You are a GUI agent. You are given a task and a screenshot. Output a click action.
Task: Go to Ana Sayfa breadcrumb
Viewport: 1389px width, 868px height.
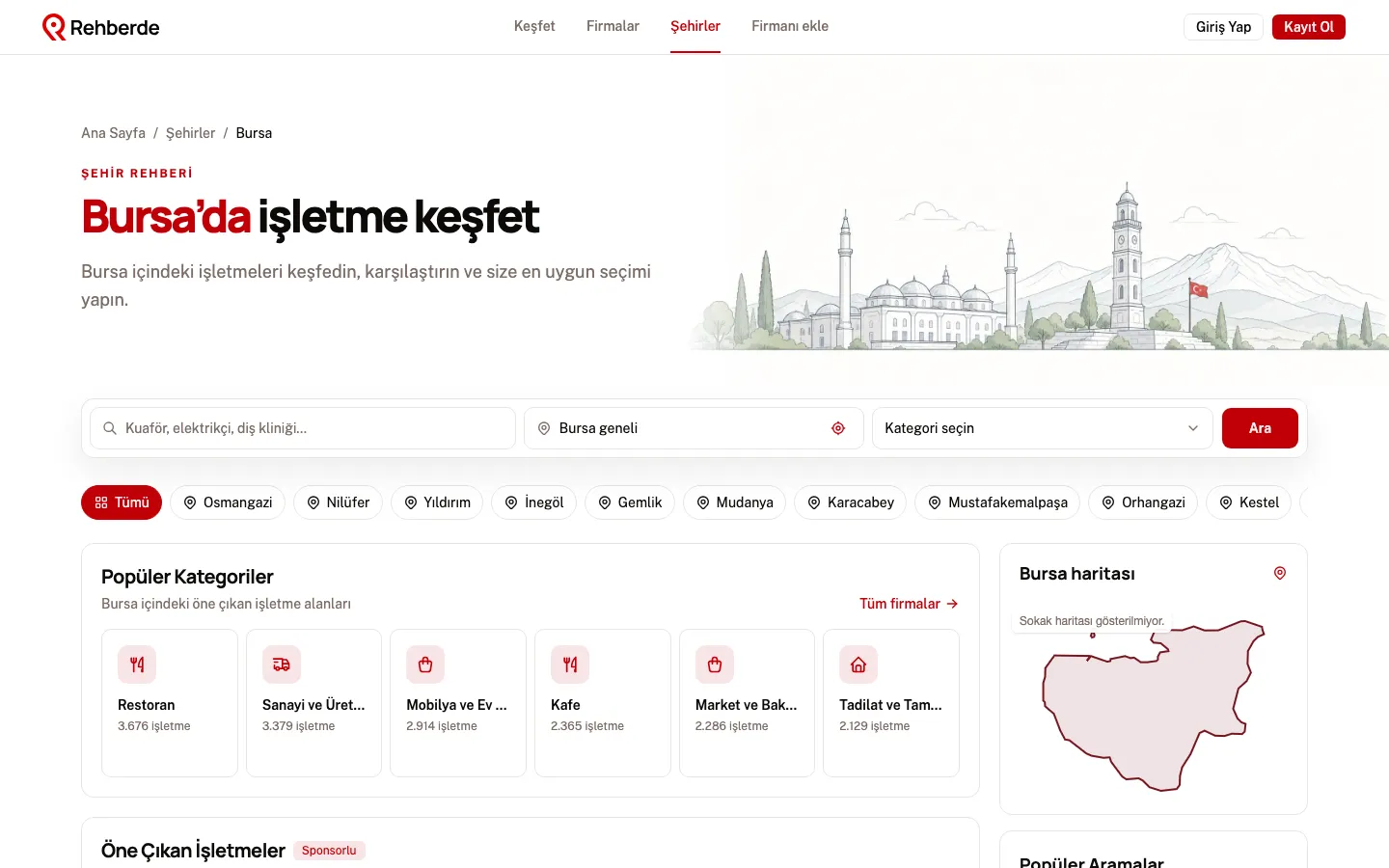[113, 133]
